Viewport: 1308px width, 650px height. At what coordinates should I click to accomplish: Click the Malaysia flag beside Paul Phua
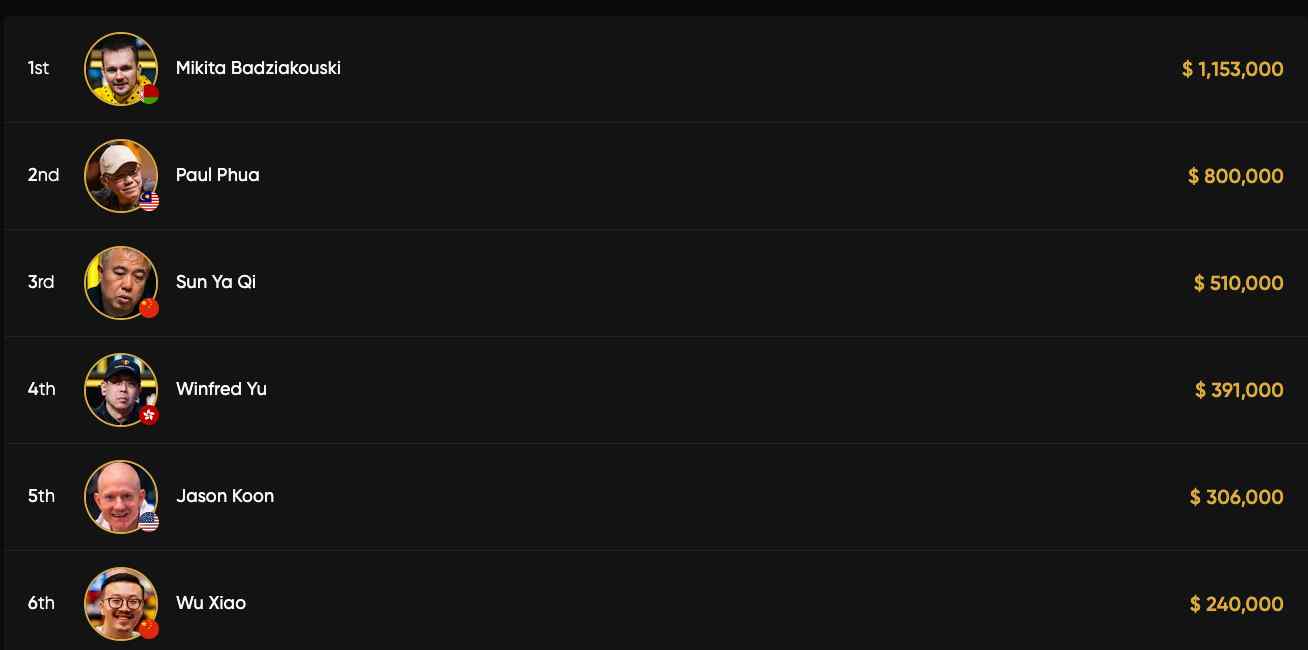pos(150,202)
